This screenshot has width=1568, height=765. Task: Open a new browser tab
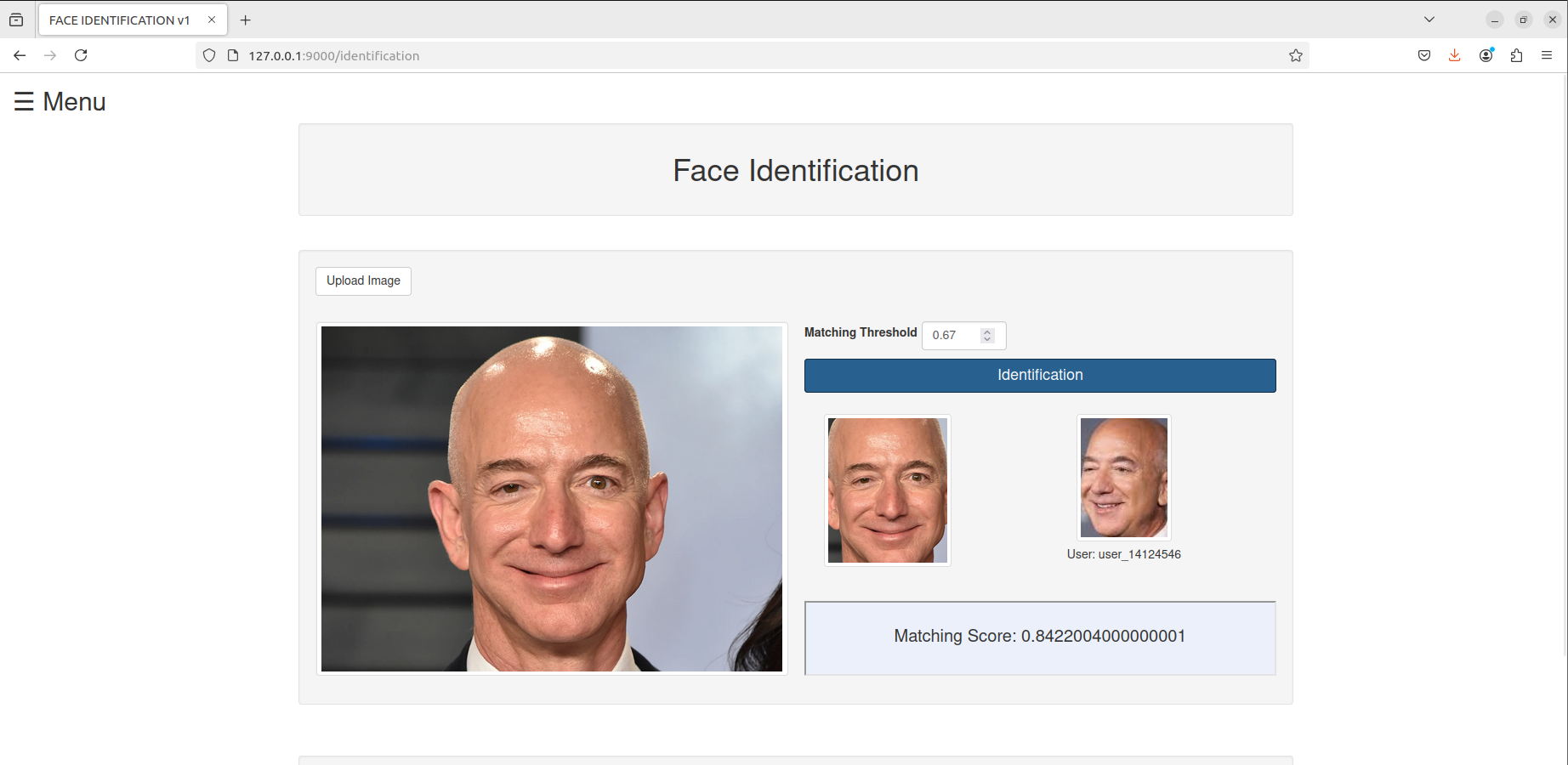tap(246, 20)
